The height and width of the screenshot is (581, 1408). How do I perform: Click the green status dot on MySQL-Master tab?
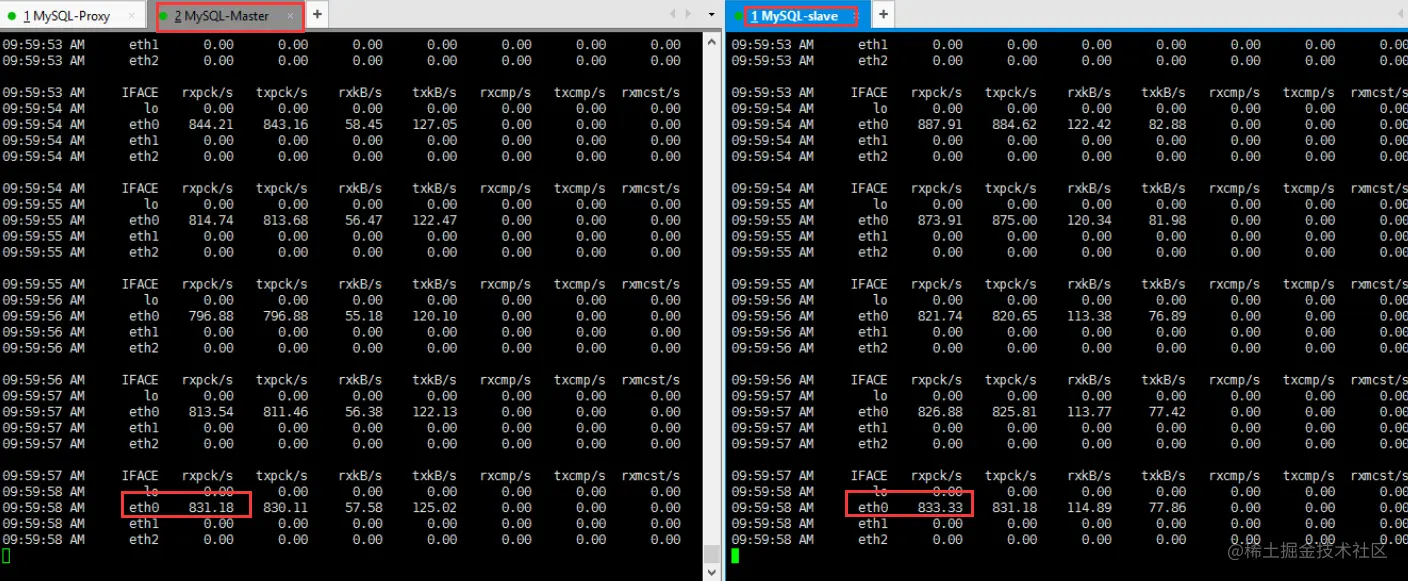(163, 16)
